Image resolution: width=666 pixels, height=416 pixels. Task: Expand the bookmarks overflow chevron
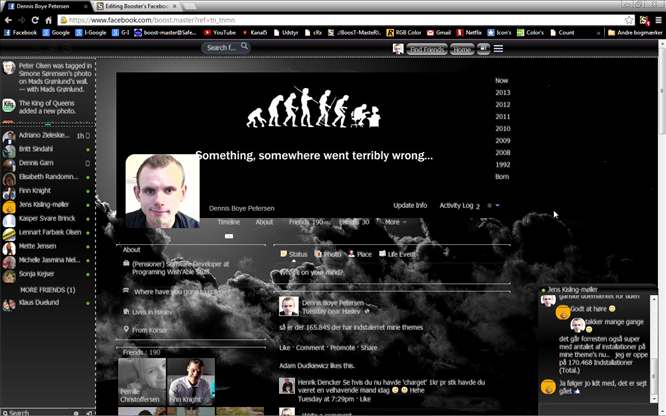tap(598, 32)
